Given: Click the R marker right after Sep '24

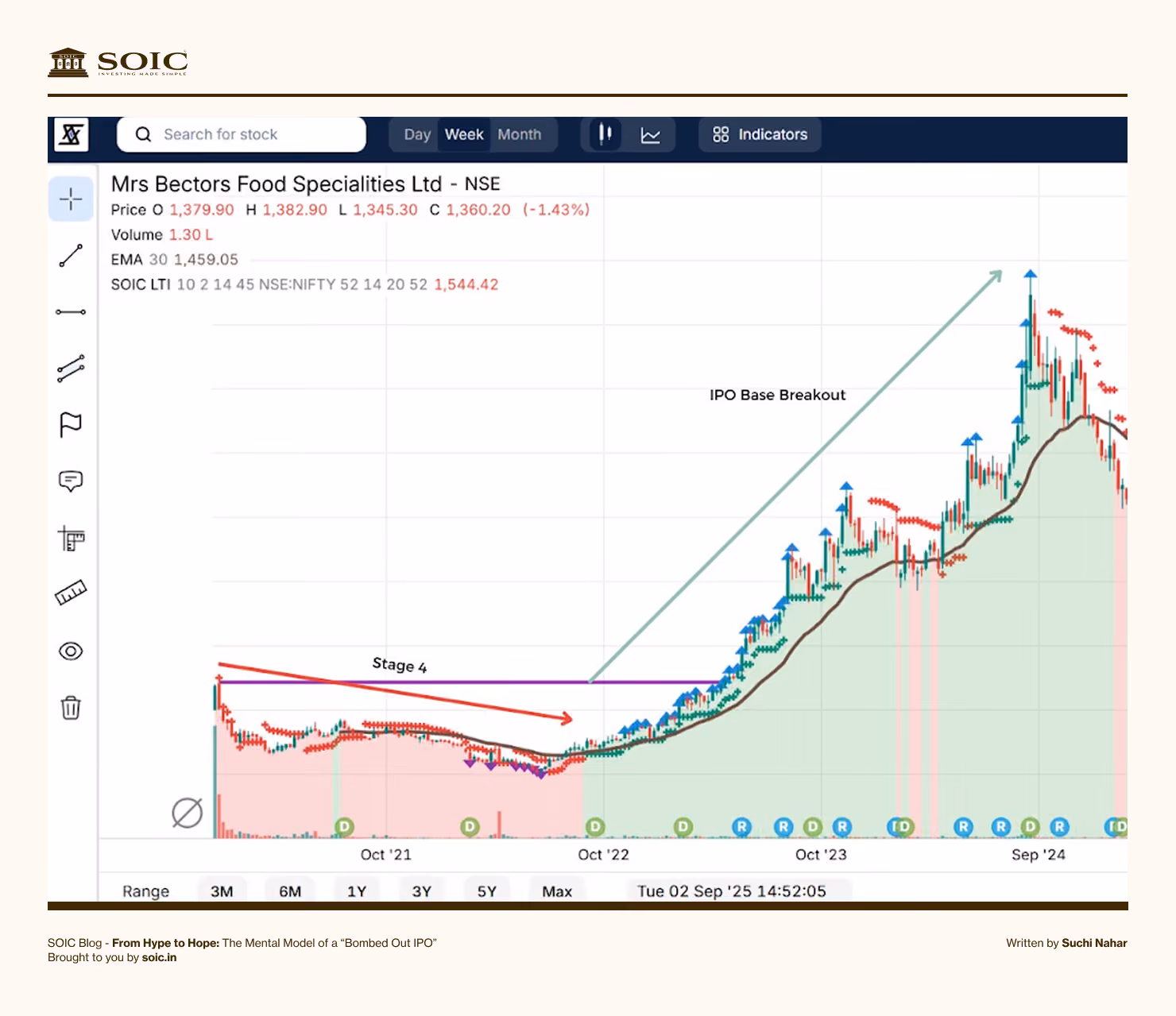Looking at the screenshot, I should click(1059, 827).
